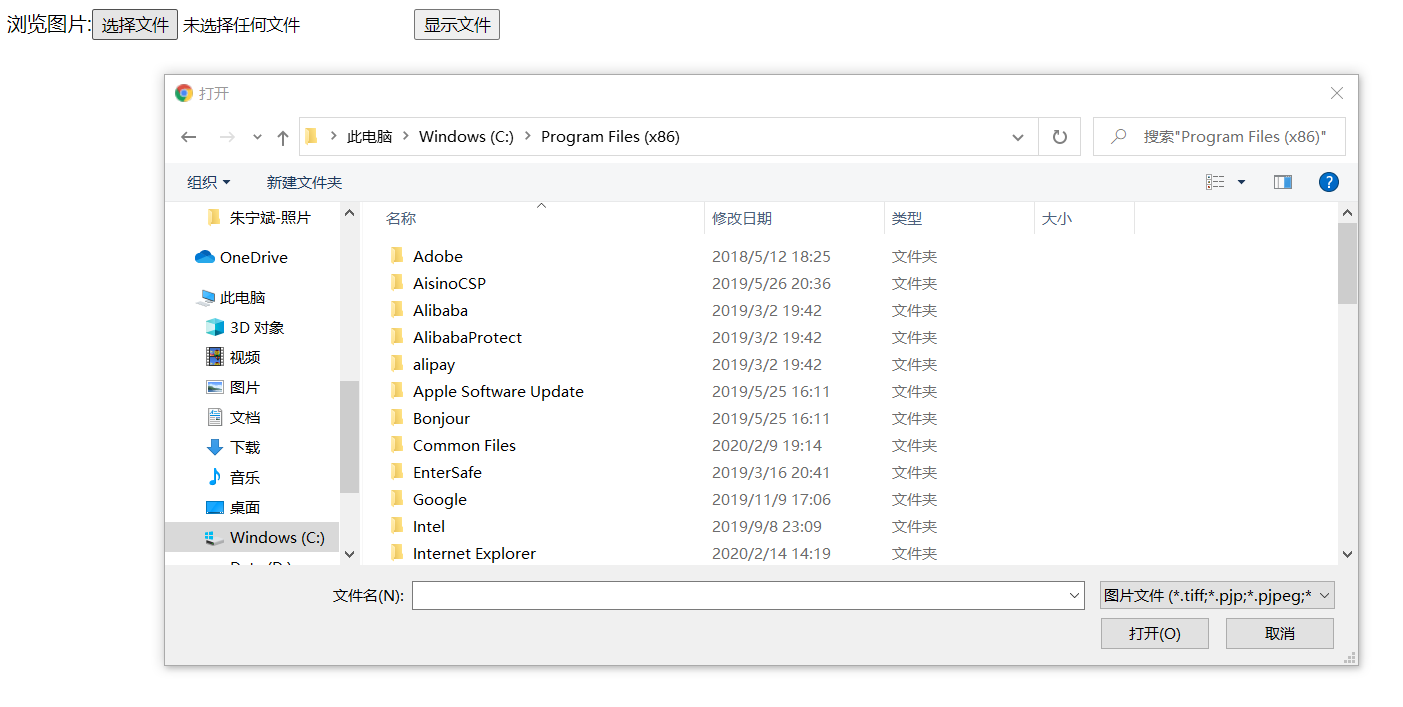Open the file name history dropdown
The width and height of the screenshot is (1403, 707).
click(x=1075, y=596)
